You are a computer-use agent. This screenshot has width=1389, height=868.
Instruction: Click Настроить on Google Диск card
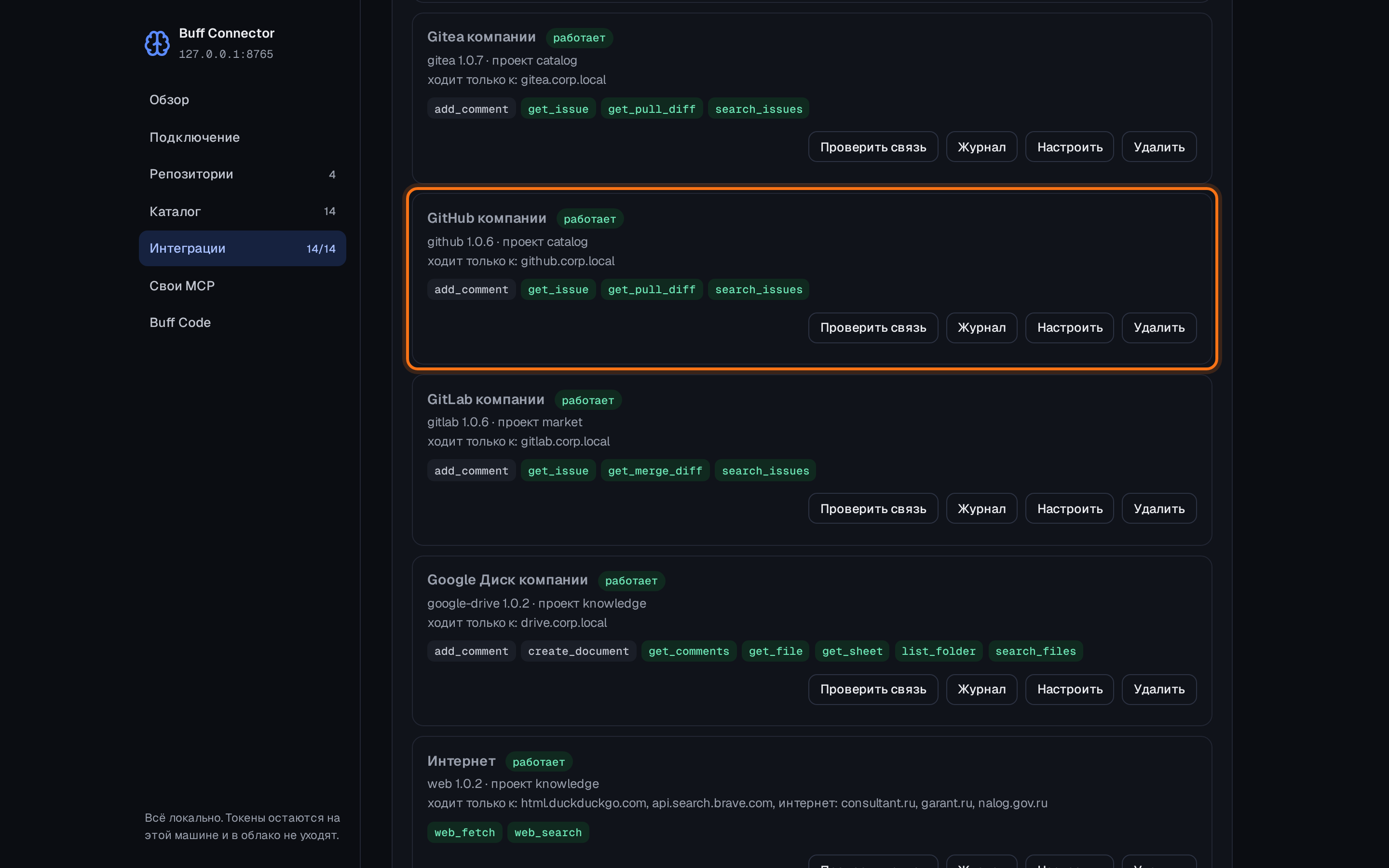point(1069,690)
